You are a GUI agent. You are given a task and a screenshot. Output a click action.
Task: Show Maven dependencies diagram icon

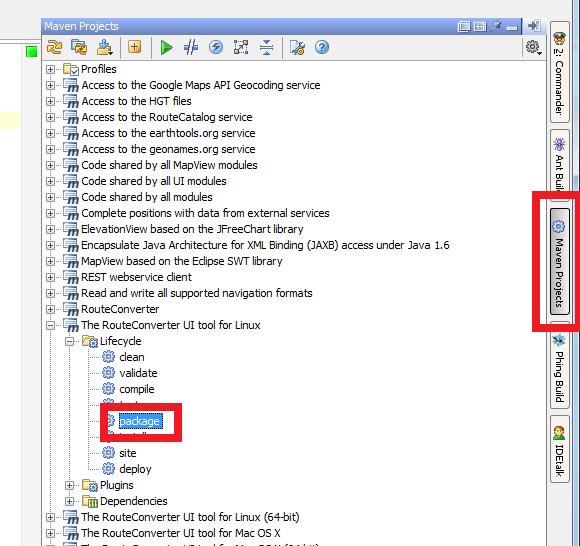tap(241, 47)
